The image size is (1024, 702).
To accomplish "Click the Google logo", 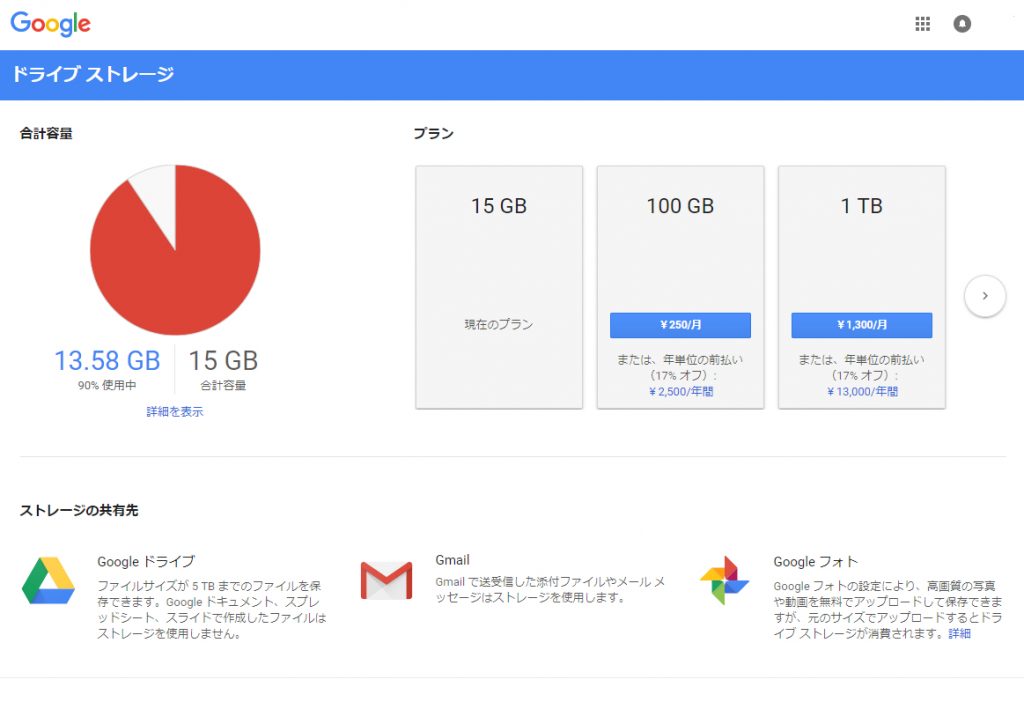I will pos(50,24).
